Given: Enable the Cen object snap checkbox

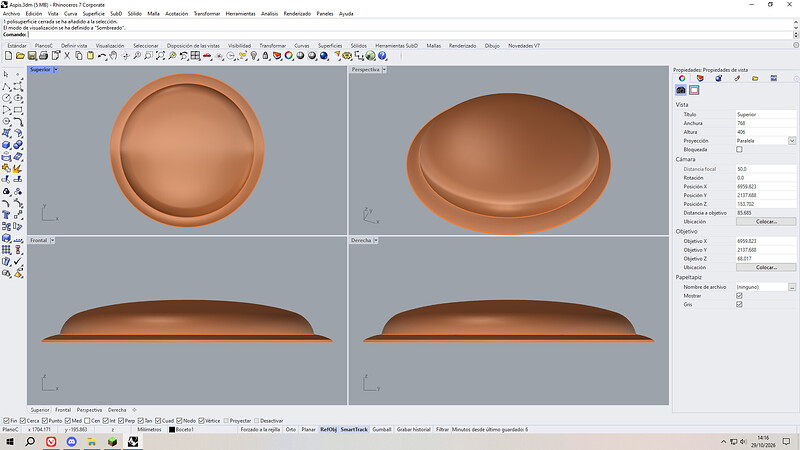Looking at the screenshot, I should 87,421.
